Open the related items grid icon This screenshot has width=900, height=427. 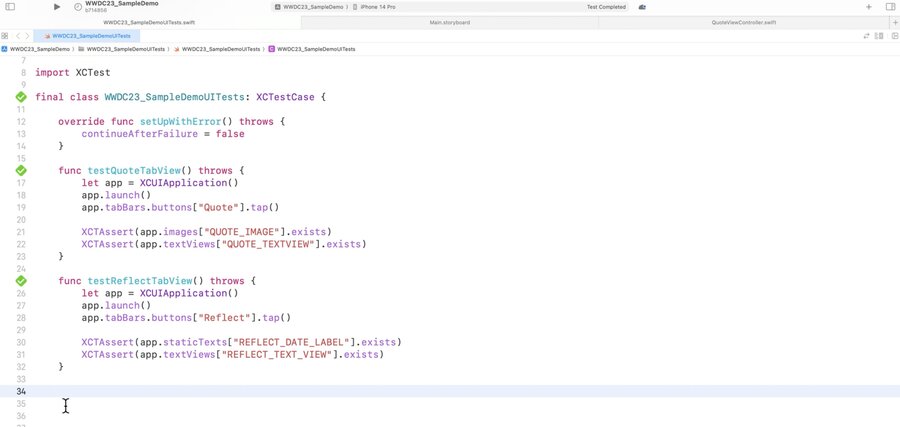[5, 36]
